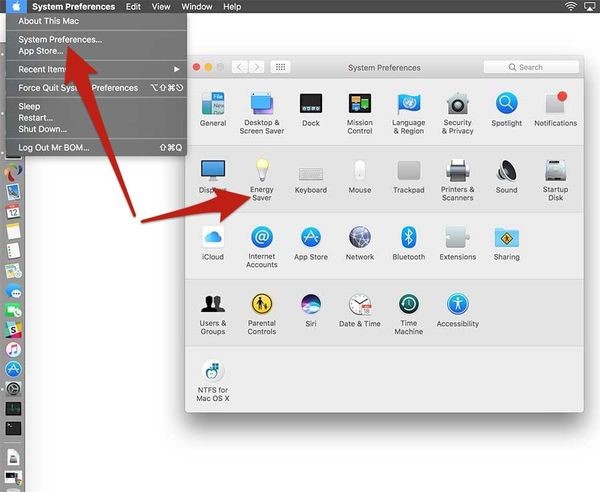Click the forward navigation arrow button

coord(257,67)
